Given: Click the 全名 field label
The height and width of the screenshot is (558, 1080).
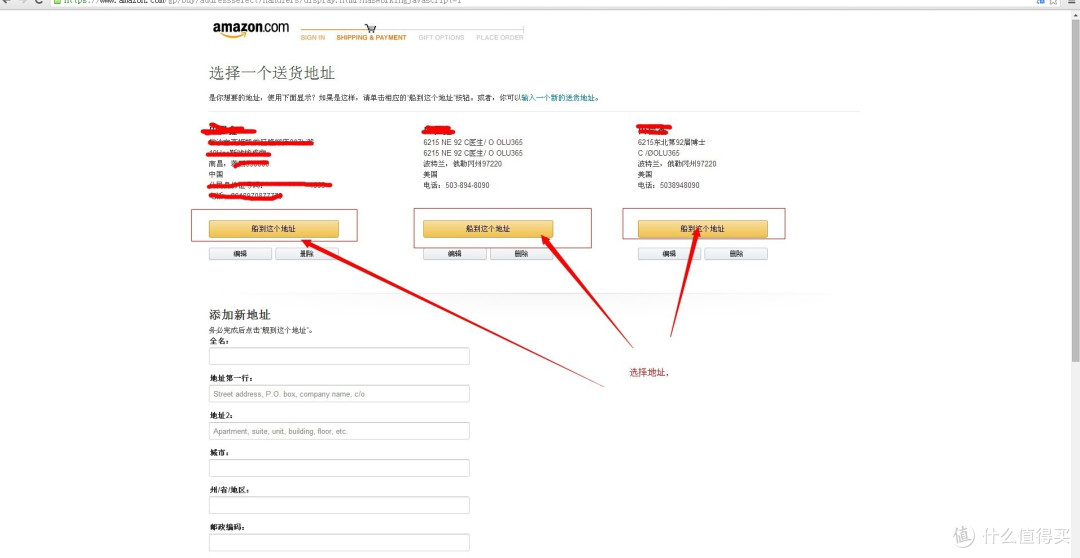Looking at the screenshot, I should pos(219,341).
